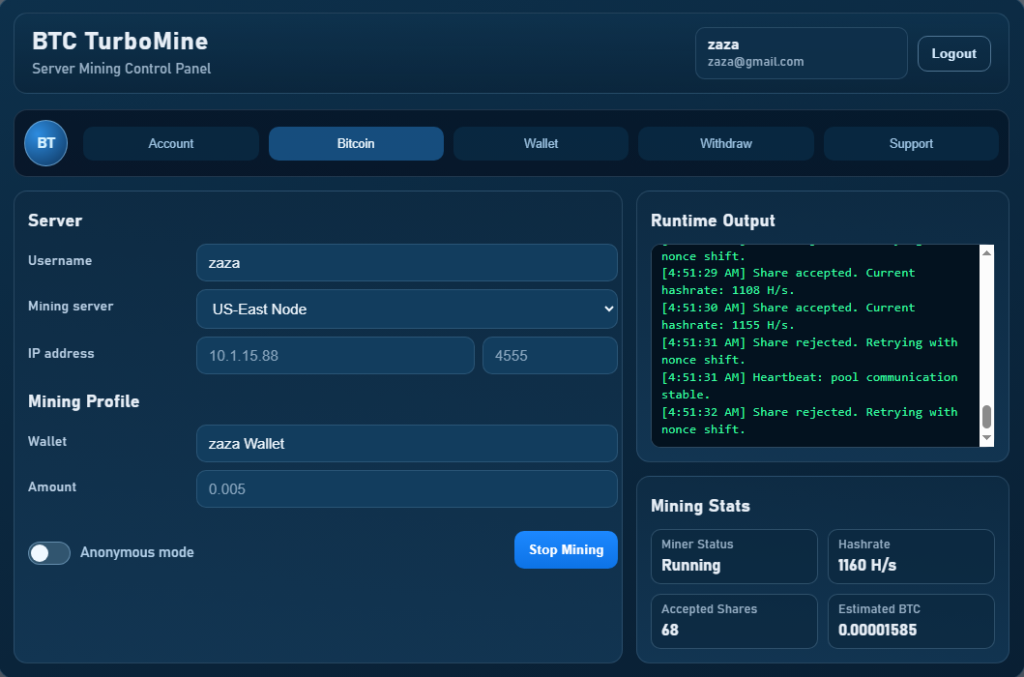The width and height of the screenshot is (1024, 677).
Task: Switch to the Account tab
Action: click(x=171, y=143)
